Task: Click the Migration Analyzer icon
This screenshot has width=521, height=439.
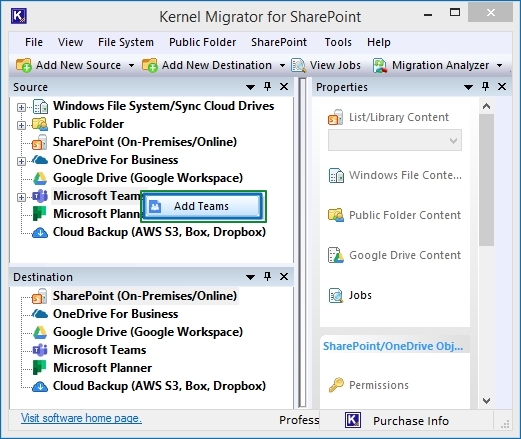Action: point(380,65)
